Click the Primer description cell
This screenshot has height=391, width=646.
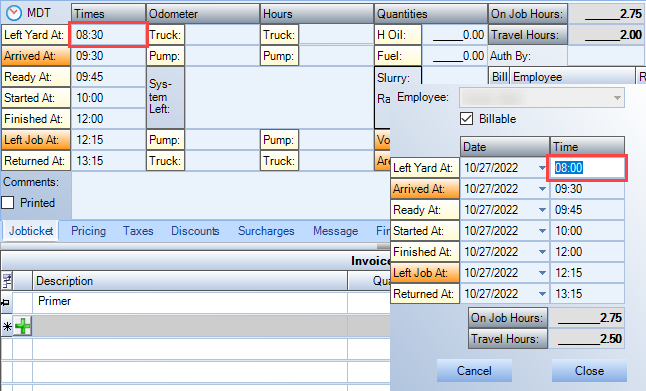(190, 302)
